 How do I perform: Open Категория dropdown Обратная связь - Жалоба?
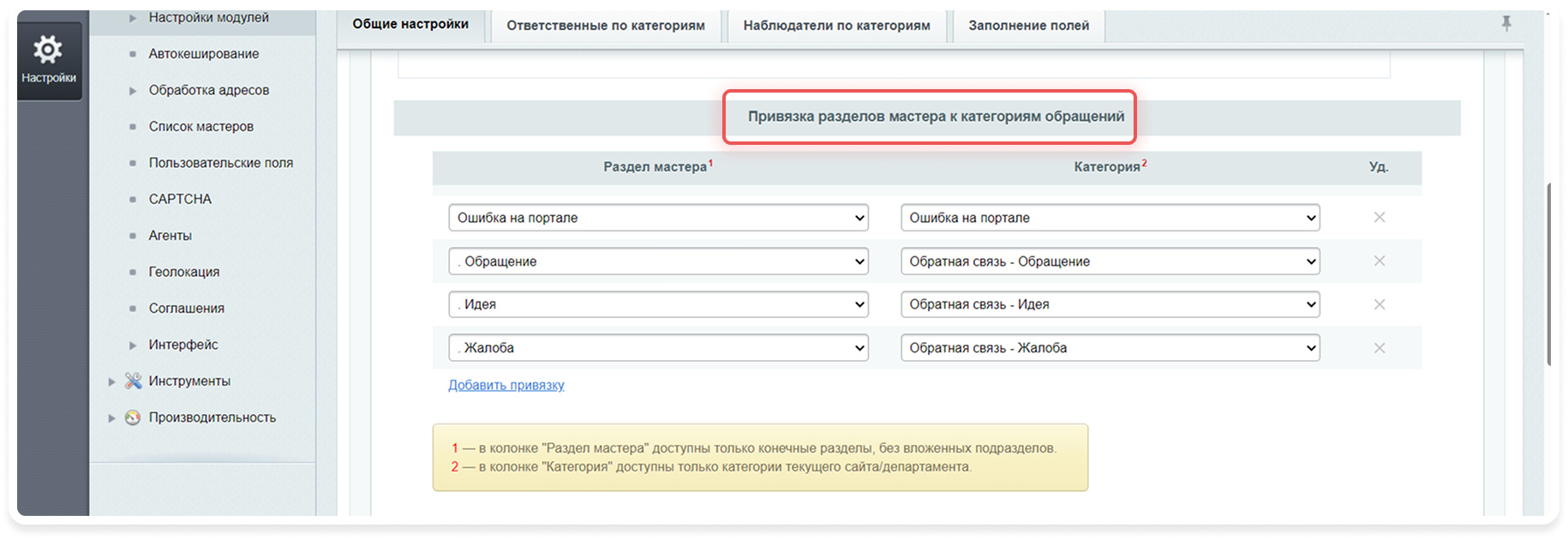pyautogui.click(x=1110, y=348)
